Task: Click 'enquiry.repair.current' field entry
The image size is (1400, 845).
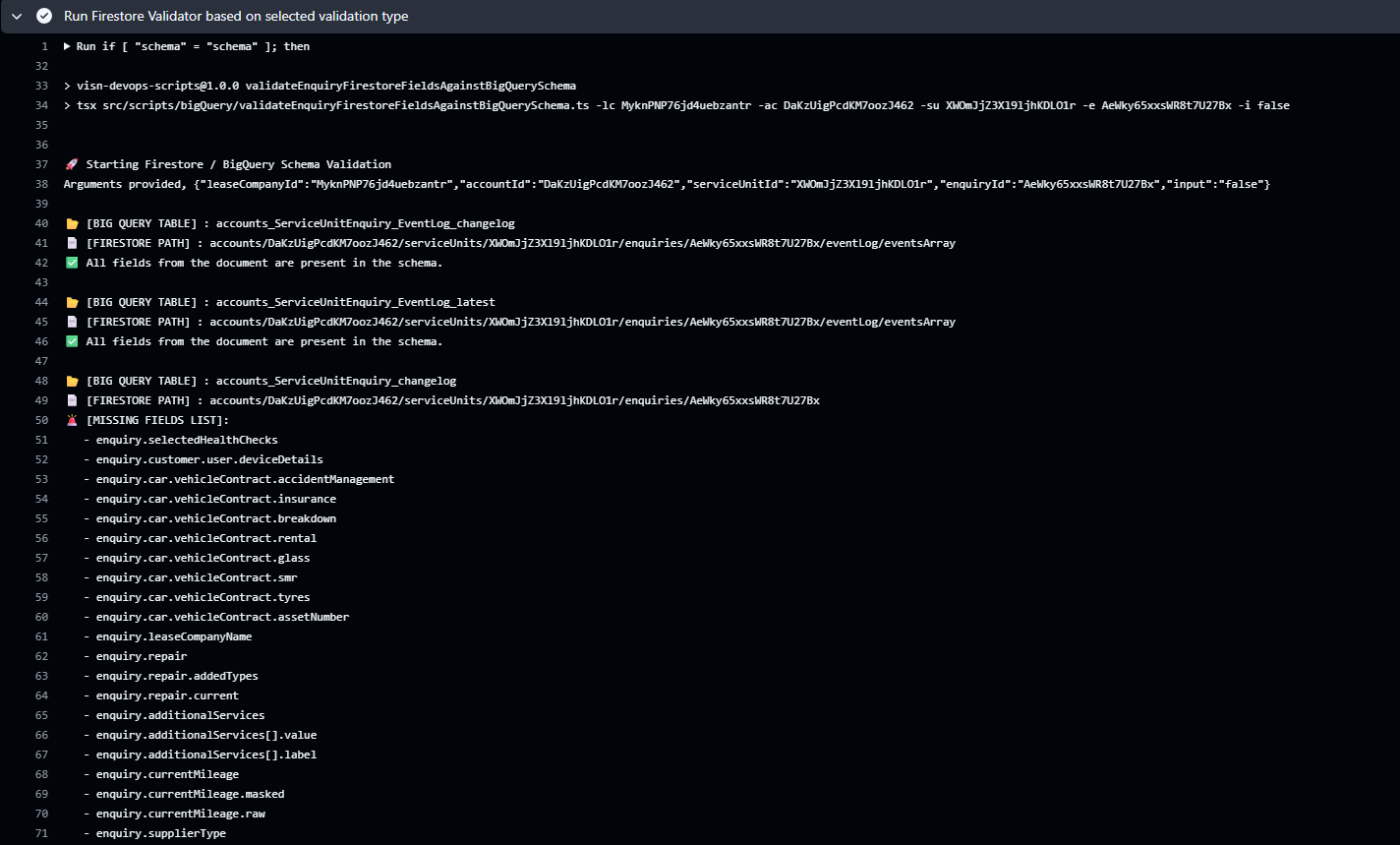Action: click(x=167, y=695)
